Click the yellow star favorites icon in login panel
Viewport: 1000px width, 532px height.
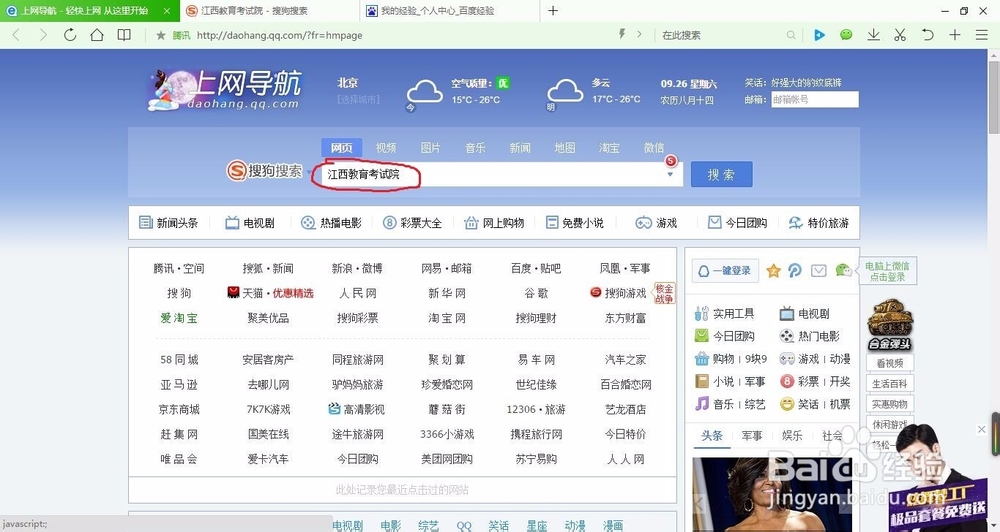774,271
